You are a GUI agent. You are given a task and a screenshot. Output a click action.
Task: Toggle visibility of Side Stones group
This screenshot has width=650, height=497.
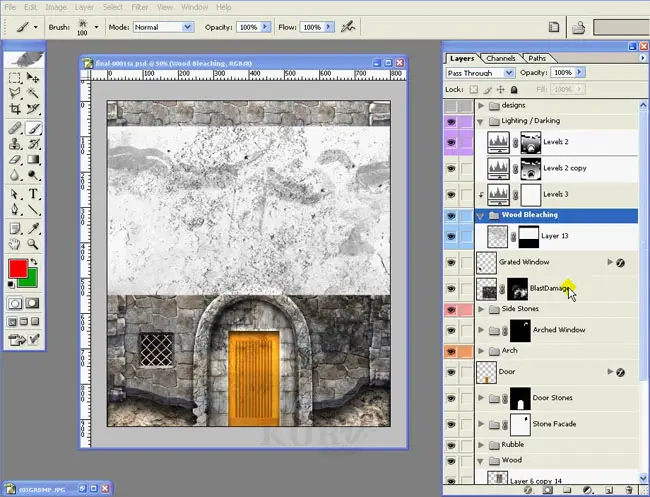(451, 310)
